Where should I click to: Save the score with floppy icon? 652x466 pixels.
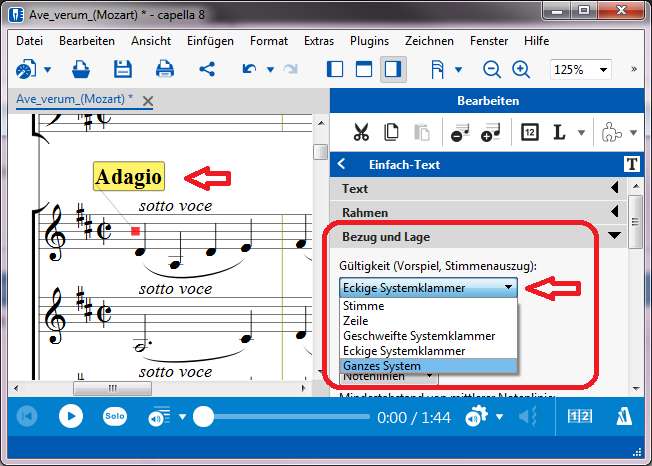(123, 69)
